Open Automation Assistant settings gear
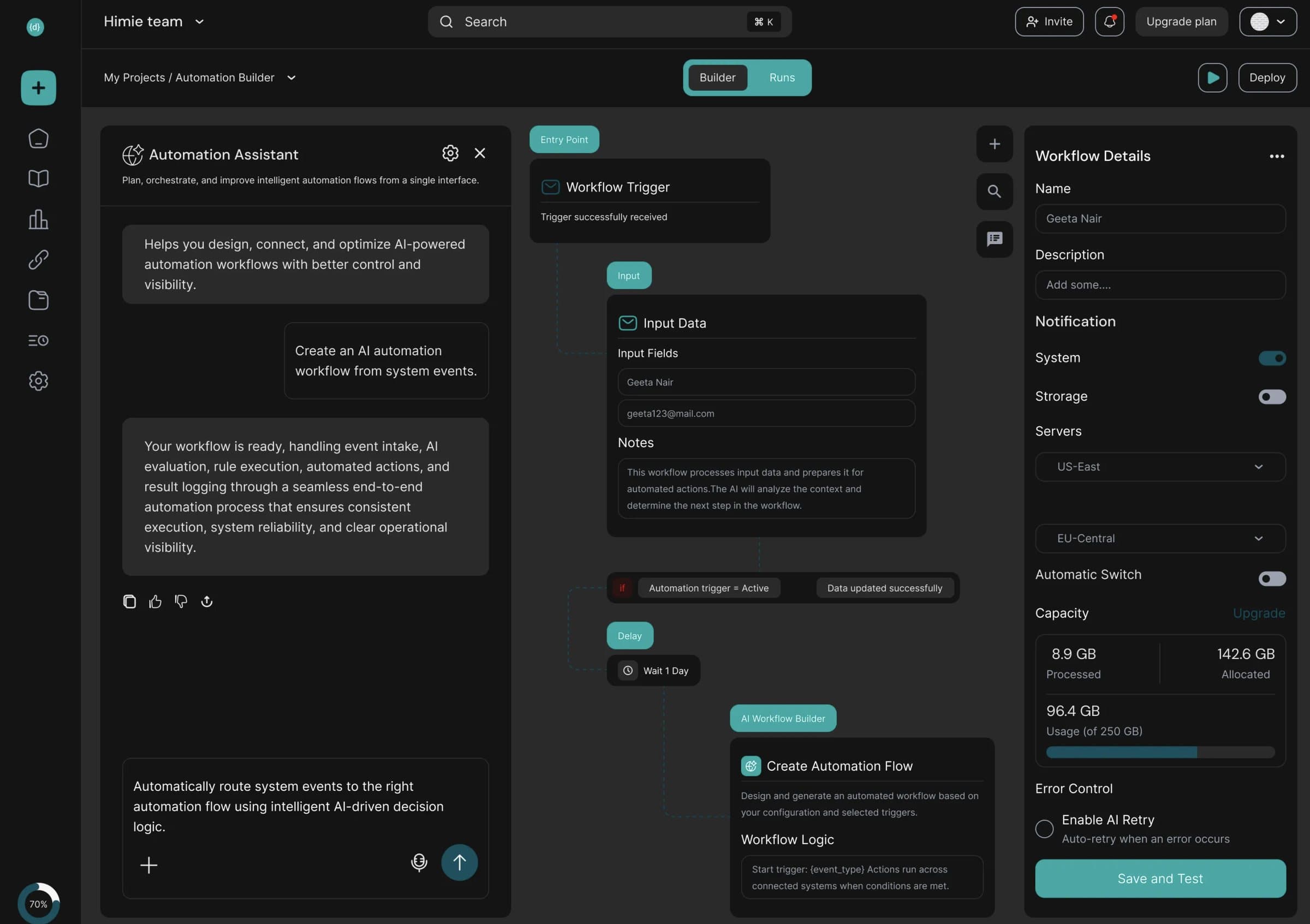1310x924 pixels. tap(450, 153)
